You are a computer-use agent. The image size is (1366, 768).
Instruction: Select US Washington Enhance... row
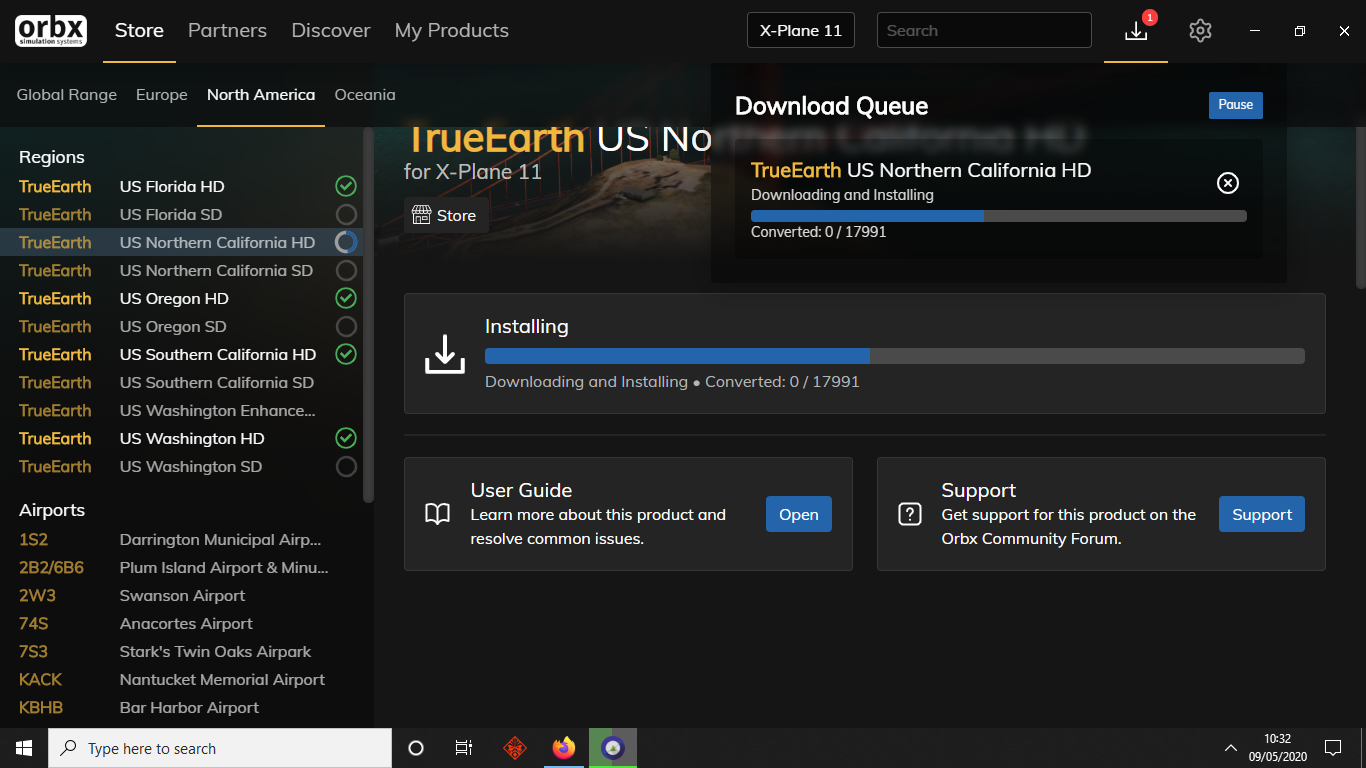(x=180, y=410)
